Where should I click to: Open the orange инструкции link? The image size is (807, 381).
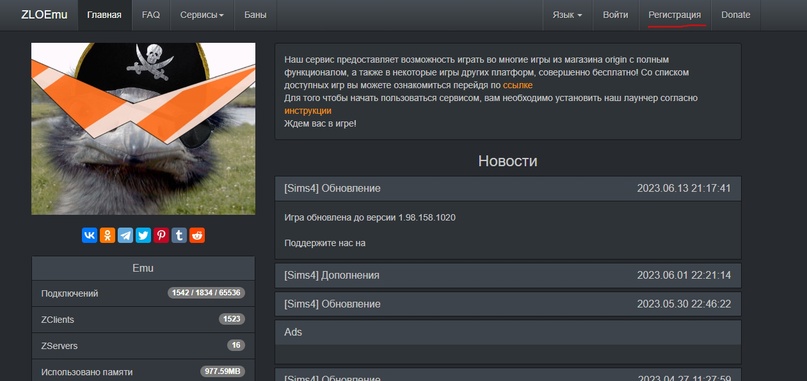click(308, 111)
